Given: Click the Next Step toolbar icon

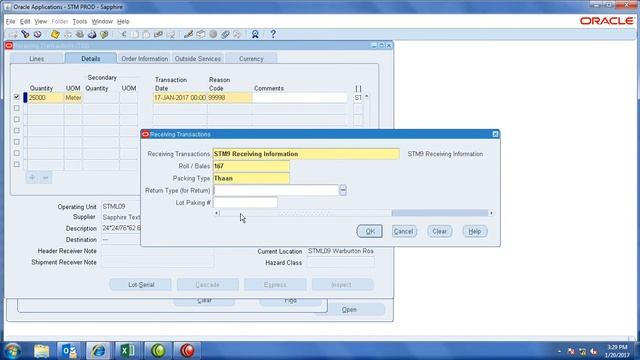Looking at the screenshot, I should (x=68, y=34).
